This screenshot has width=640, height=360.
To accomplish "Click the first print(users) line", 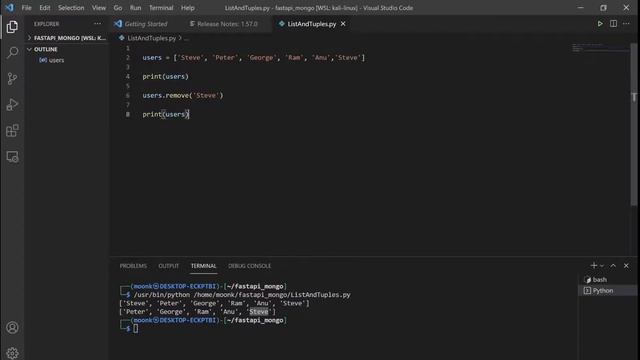I will (x=165, y=76).
